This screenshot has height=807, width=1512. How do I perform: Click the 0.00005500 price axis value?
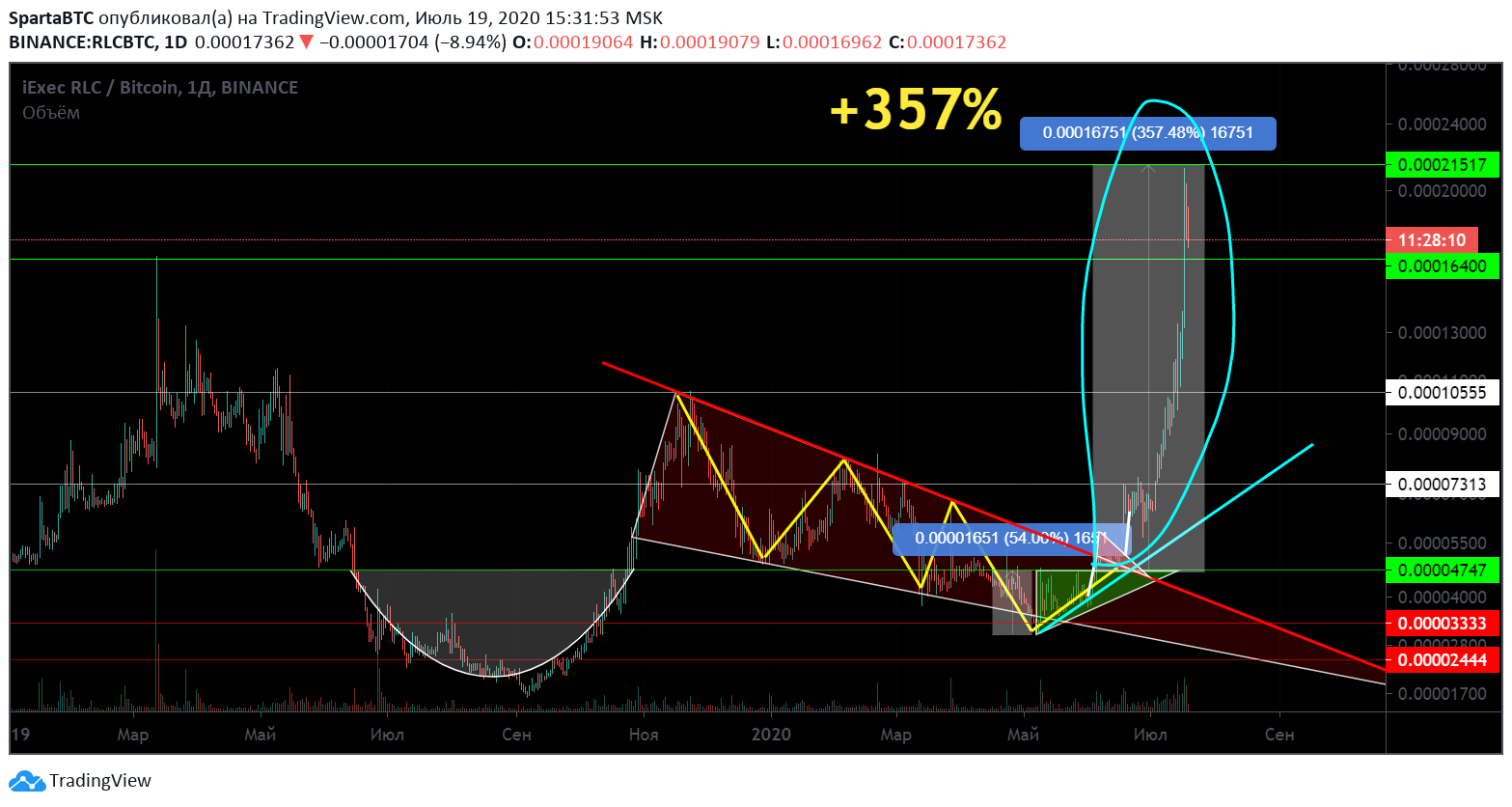coord(1443,544)
